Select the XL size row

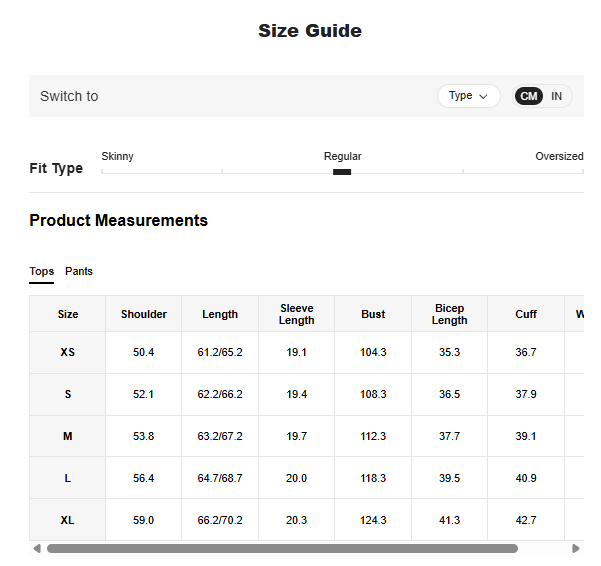click(x=68, y=521)
